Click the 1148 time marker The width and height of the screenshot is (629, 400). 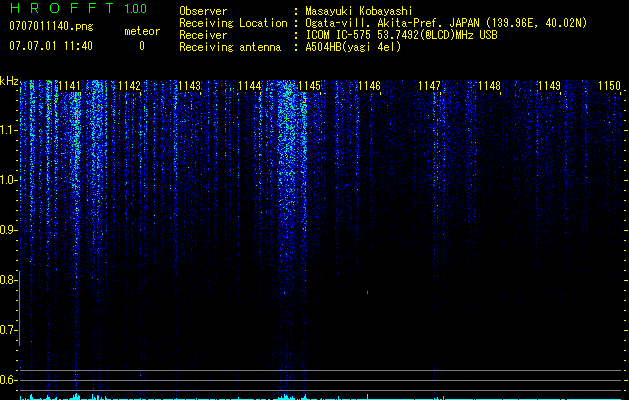489,86
